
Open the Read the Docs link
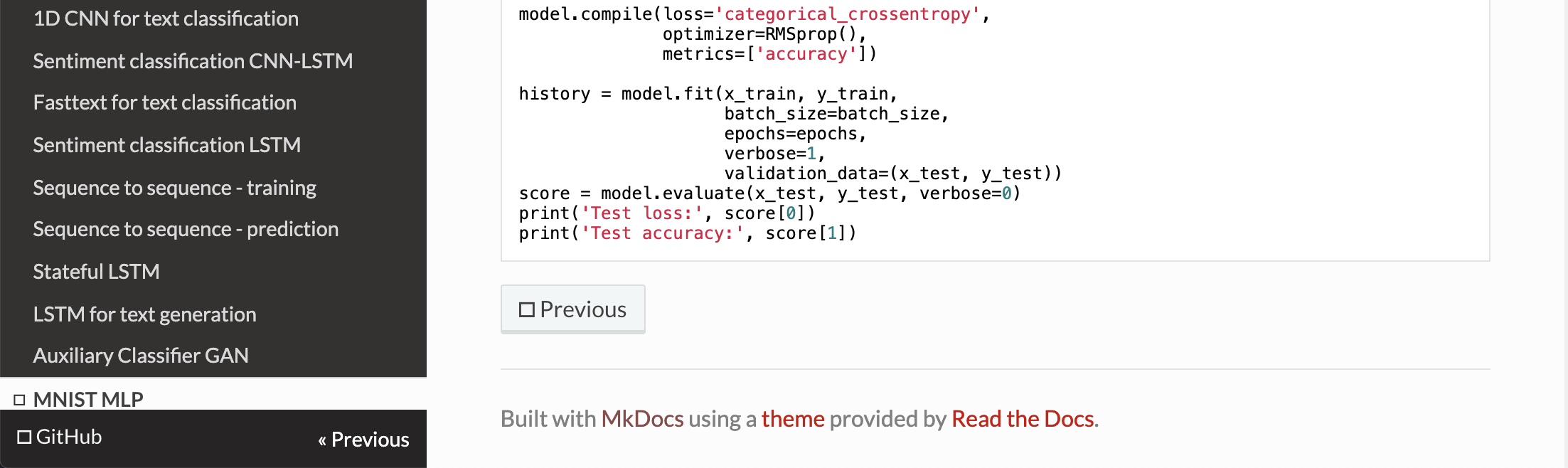[x=1022, y=419]
